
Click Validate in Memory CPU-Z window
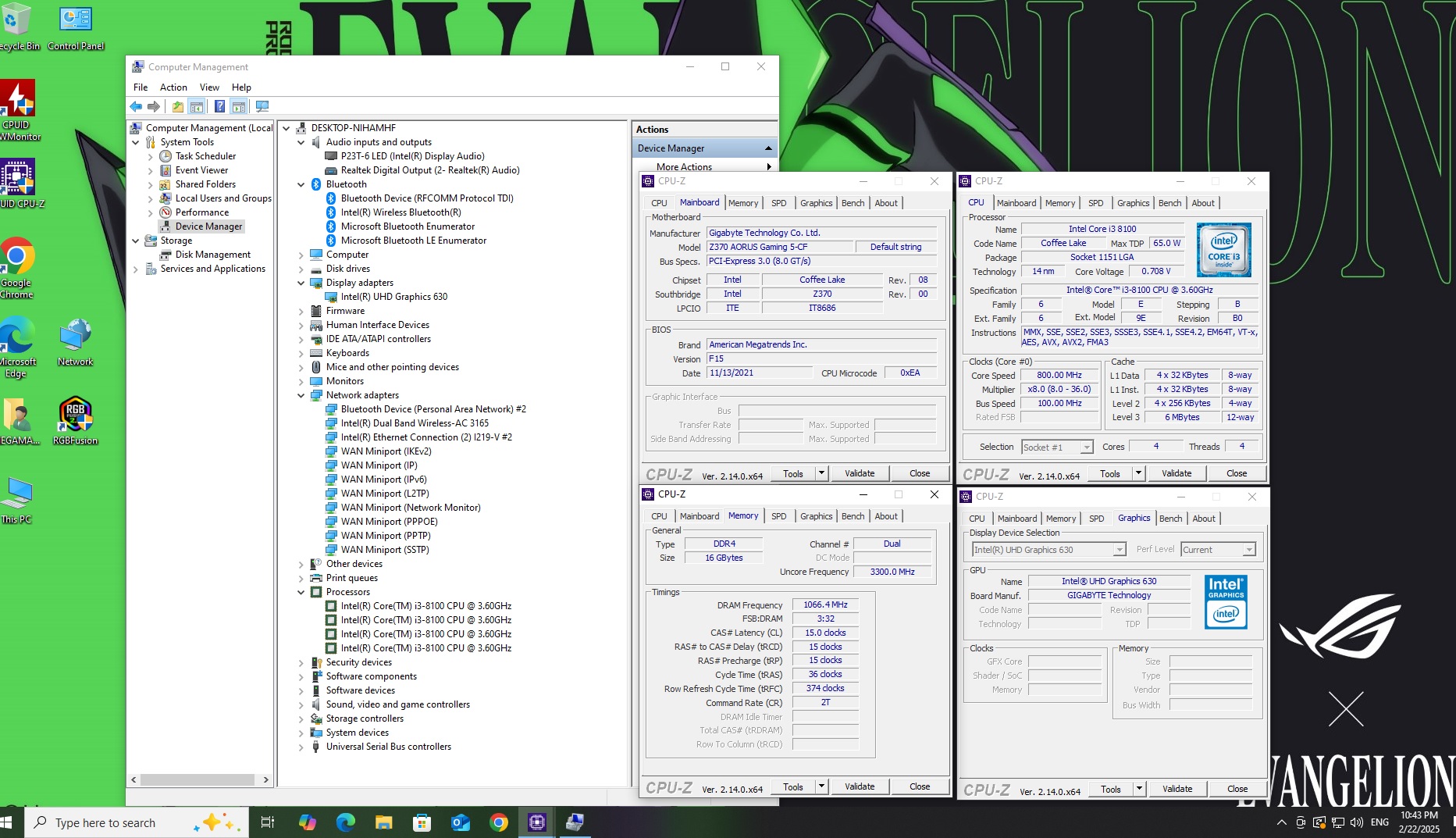(860, 786)
